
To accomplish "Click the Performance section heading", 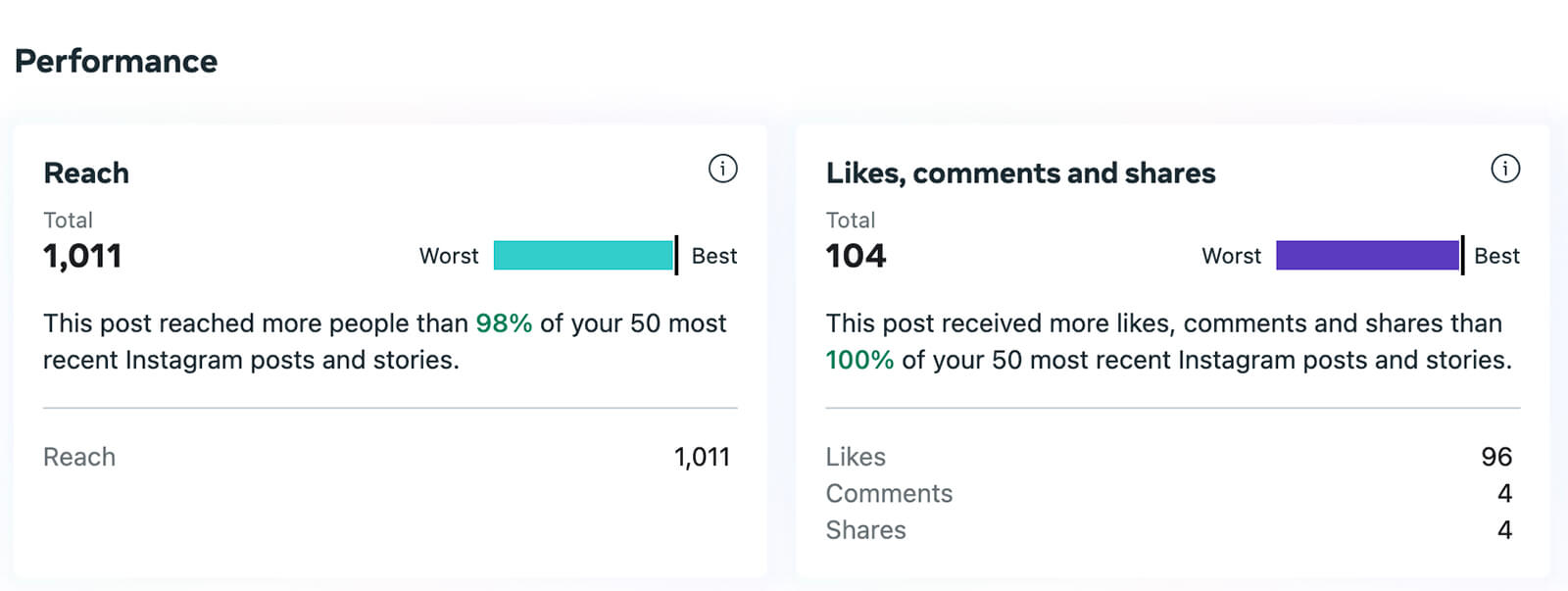I will click(x=116, y=61).
